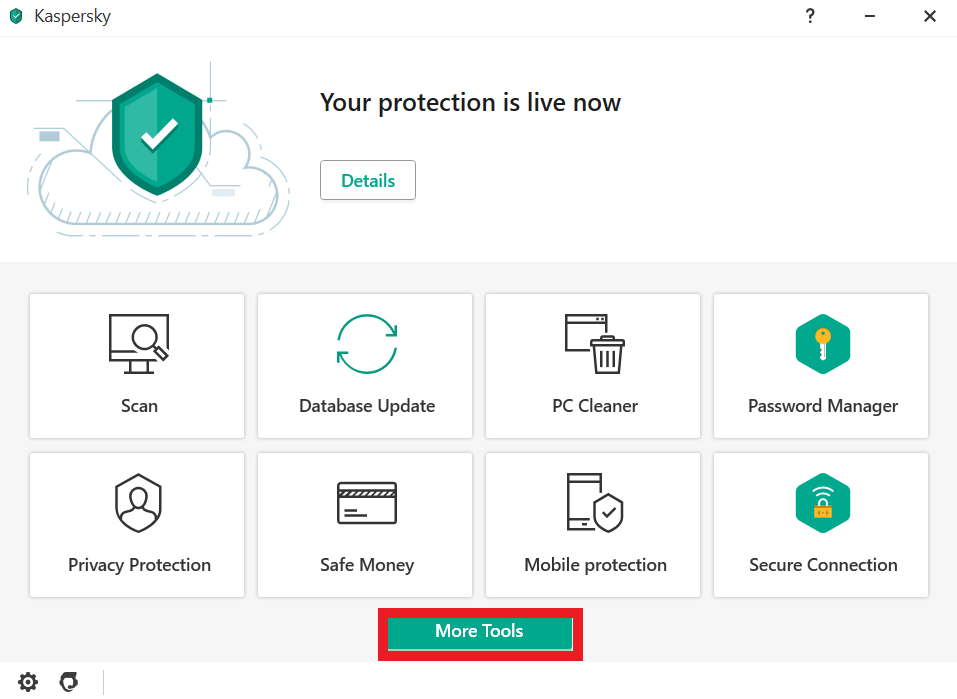Click the Details button

tap(368, 180)
